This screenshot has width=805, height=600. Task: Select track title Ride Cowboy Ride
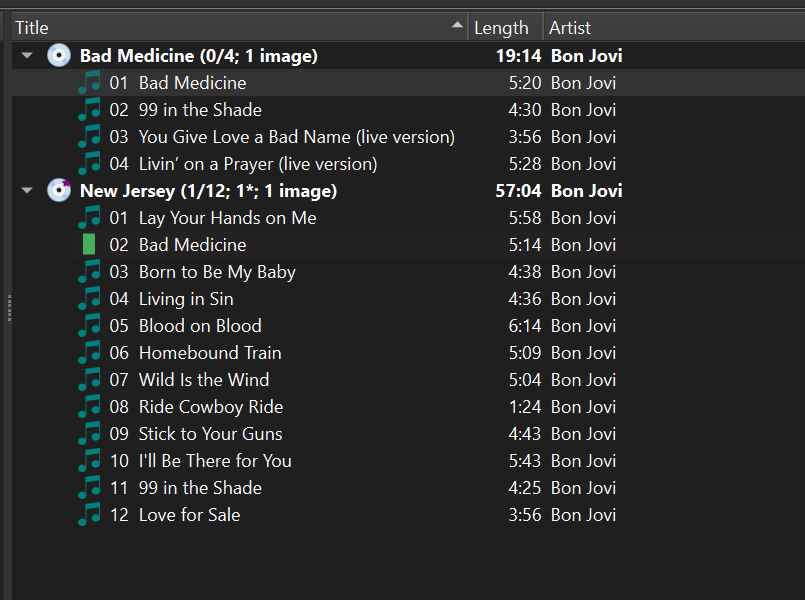(211, 407)
